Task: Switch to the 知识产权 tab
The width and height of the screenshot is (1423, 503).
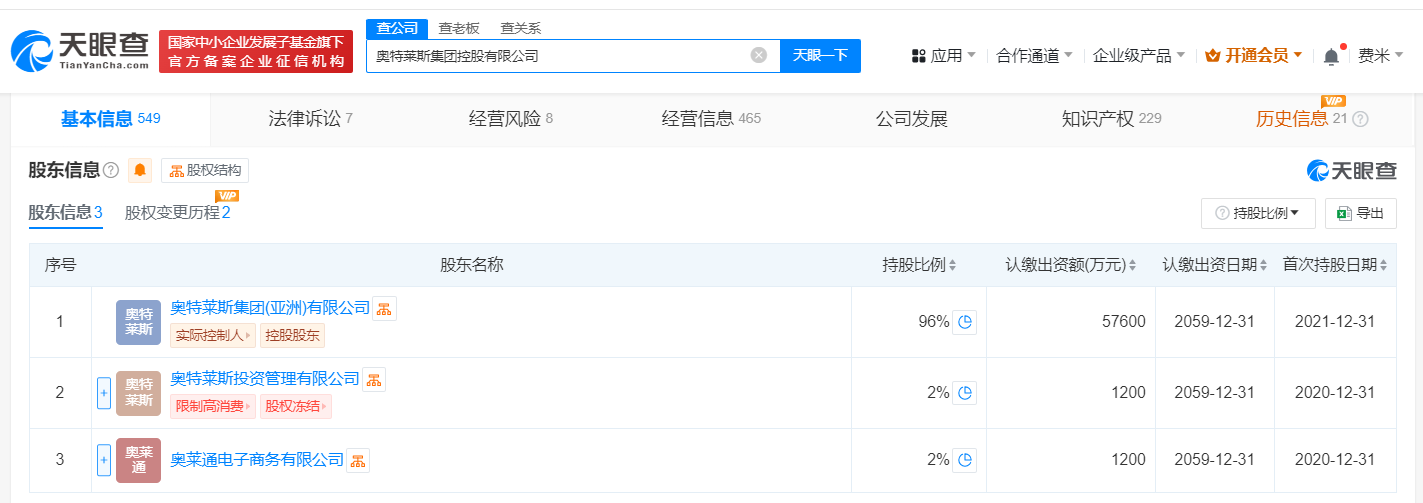Action: pos(1111,119)
